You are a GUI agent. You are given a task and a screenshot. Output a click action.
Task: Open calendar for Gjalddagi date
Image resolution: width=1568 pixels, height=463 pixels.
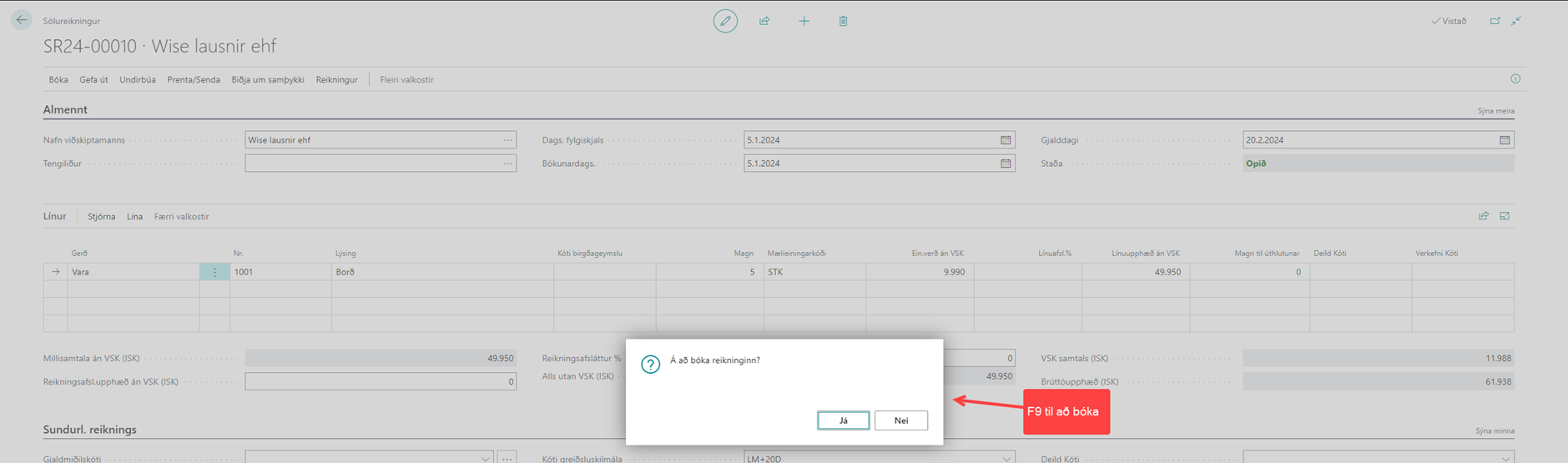pyautogui.click(x=1505, y=140)
